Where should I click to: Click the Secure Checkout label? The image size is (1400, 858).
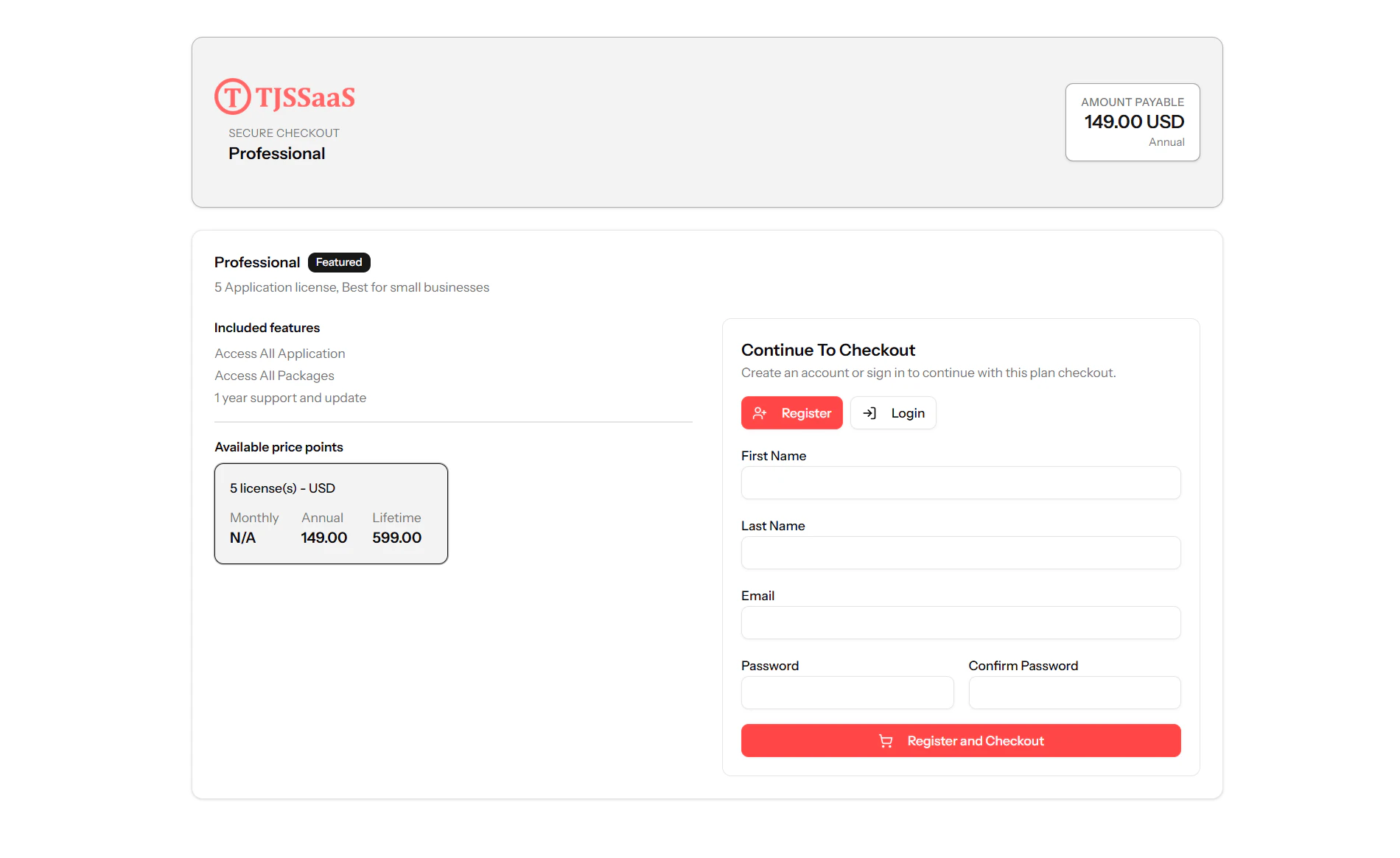pos(284,133)
